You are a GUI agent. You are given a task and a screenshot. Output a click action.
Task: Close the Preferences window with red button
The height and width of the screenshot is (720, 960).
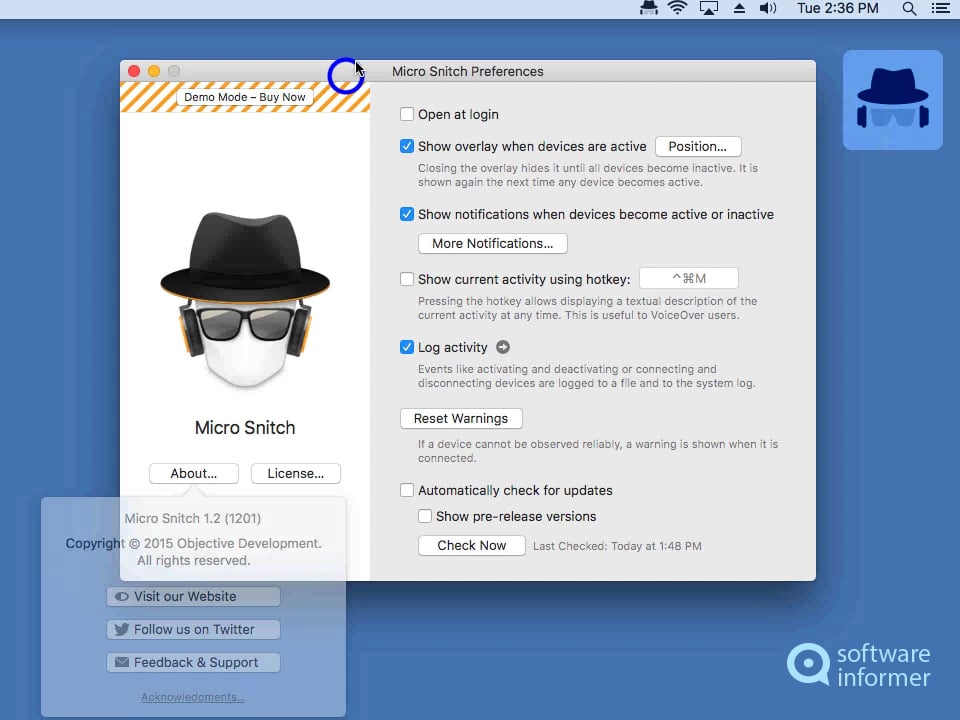134,71
